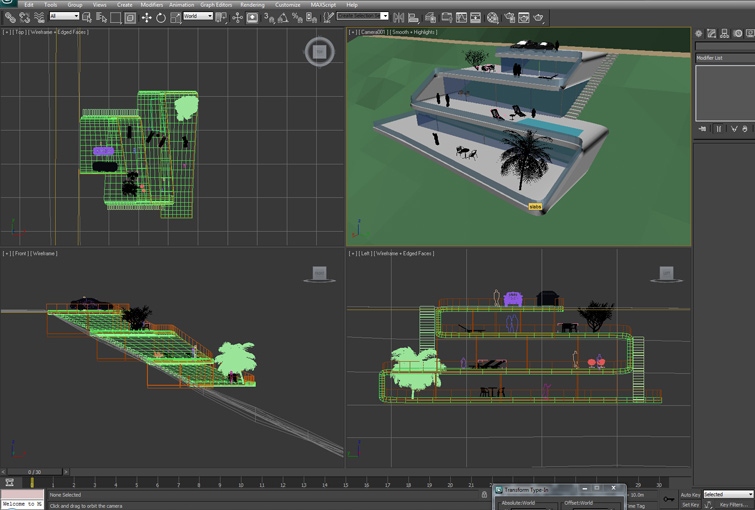The width and height of the screenshot is (755, 510).
Task: Toggle Window/Crossing selection mode
Action: (x=130, y=17)
